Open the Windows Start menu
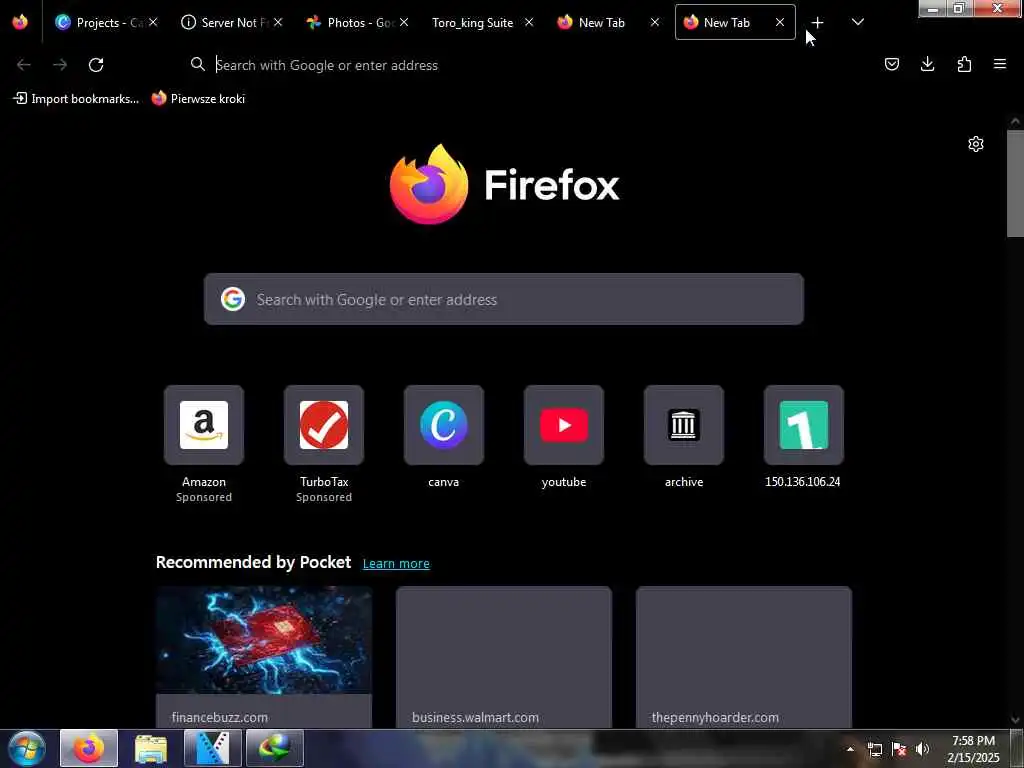Viewport: 1024px width, 768px height. click(27, 748)
